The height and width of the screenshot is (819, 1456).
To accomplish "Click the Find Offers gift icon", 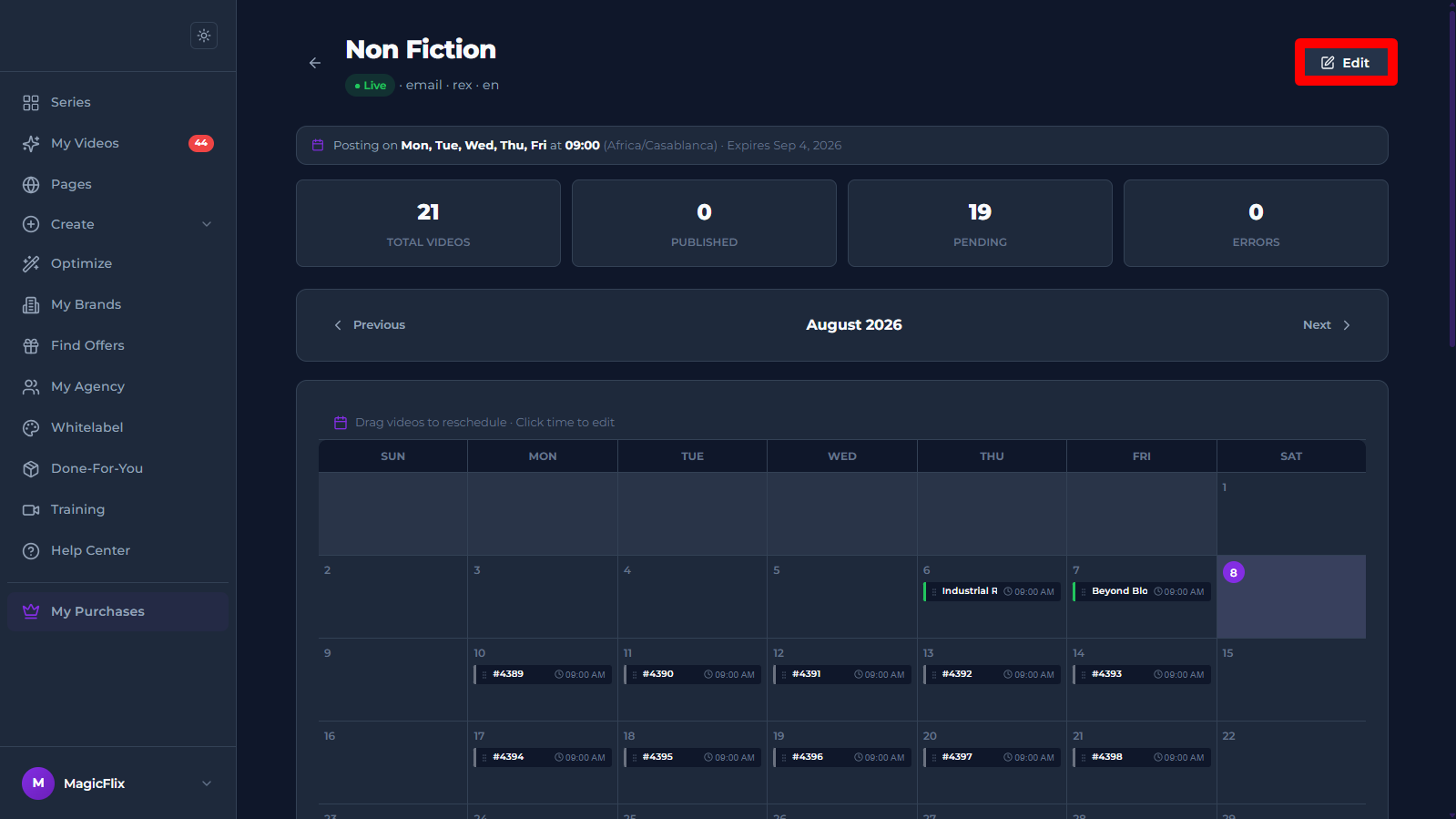I will [x=31, y=346].
